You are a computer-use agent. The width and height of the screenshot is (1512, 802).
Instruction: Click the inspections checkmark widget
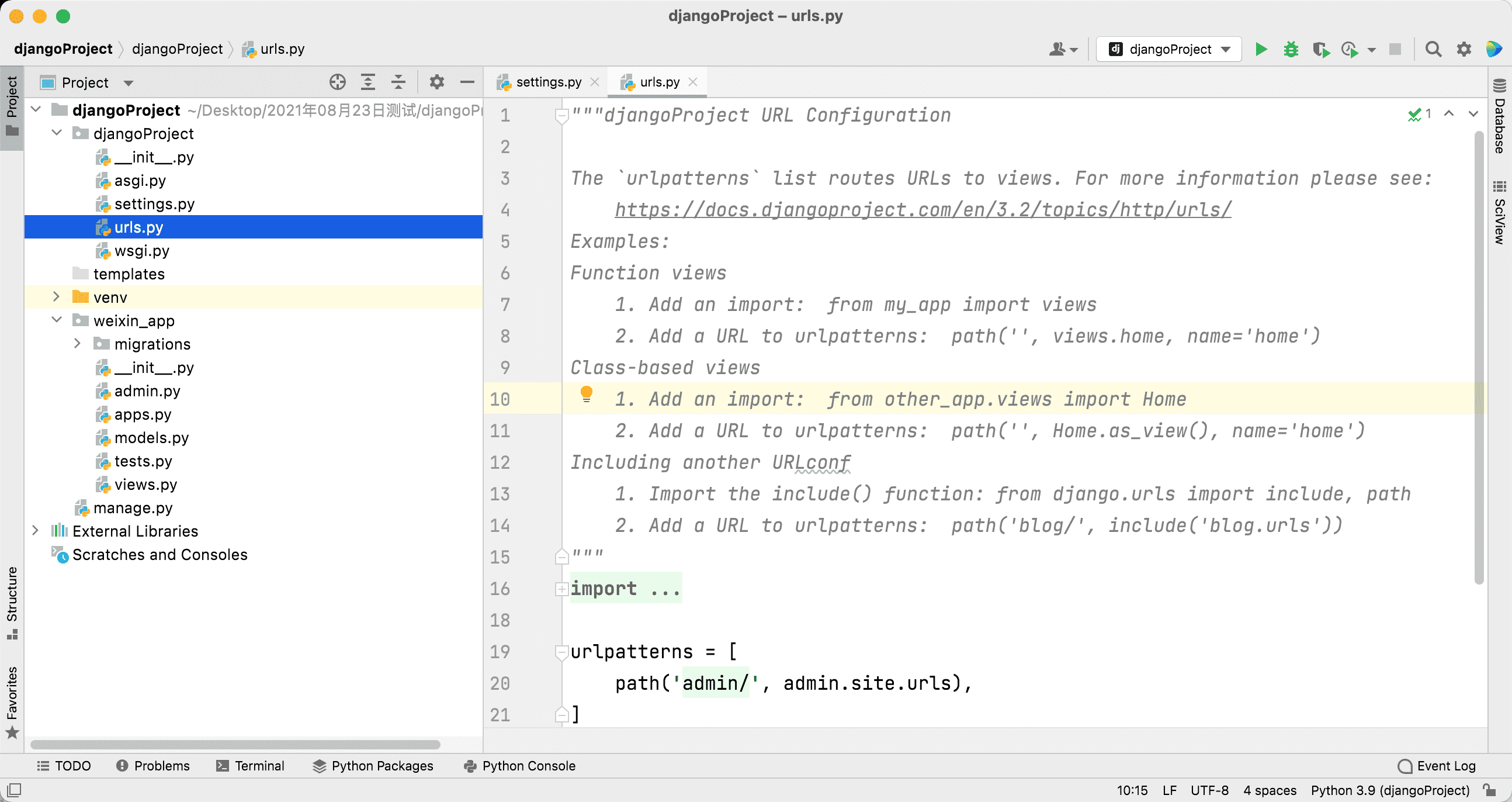click(x=1419, y=114)
